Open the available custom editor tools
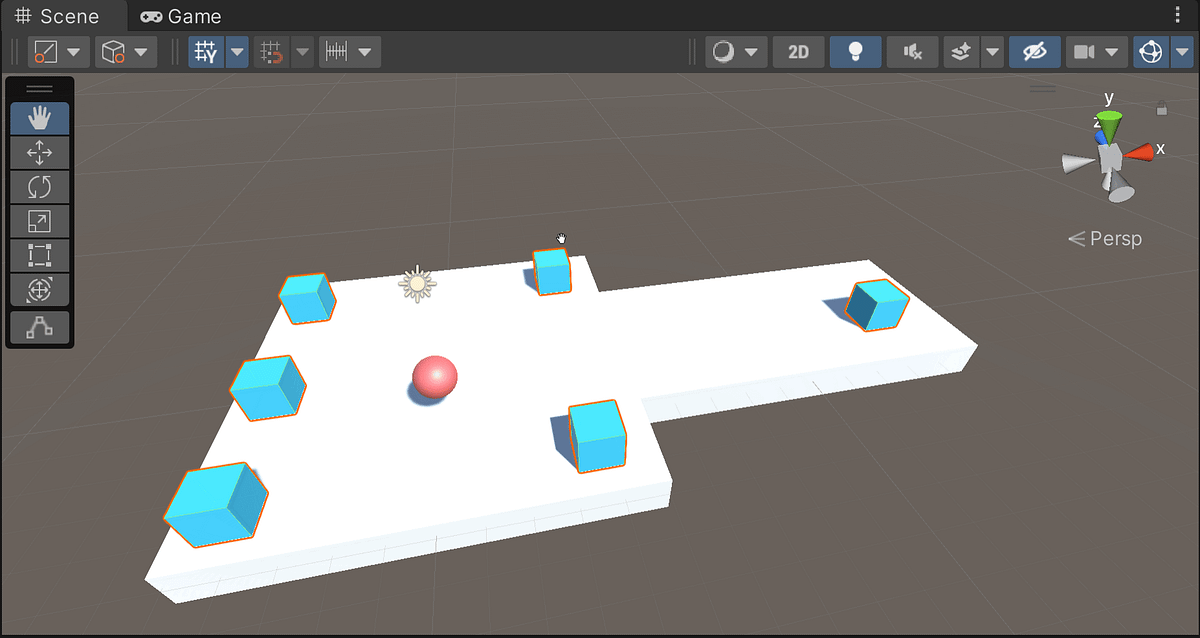Screen dimensions: 1200x638 (x=39, y=327)
